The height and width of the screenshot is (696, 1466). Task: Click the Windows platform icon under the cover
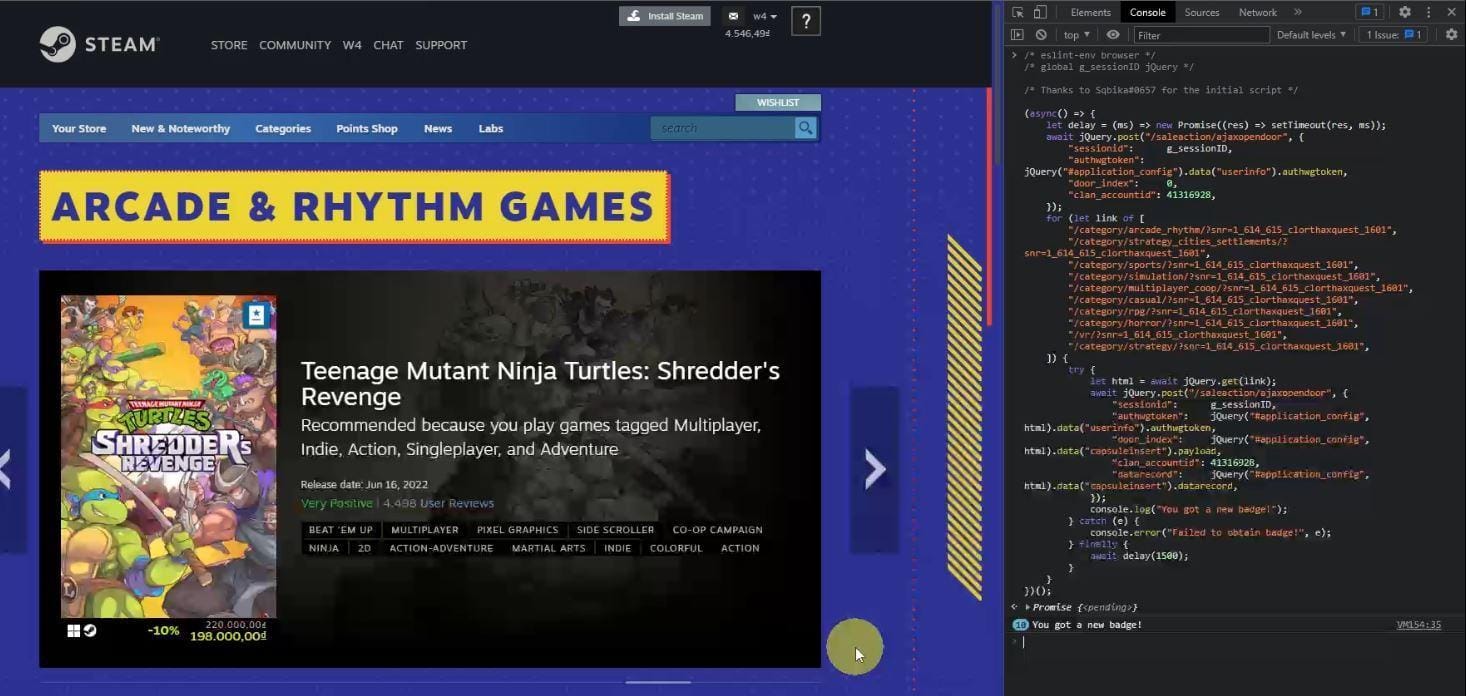pyautogui.click(x=73, y=631)
